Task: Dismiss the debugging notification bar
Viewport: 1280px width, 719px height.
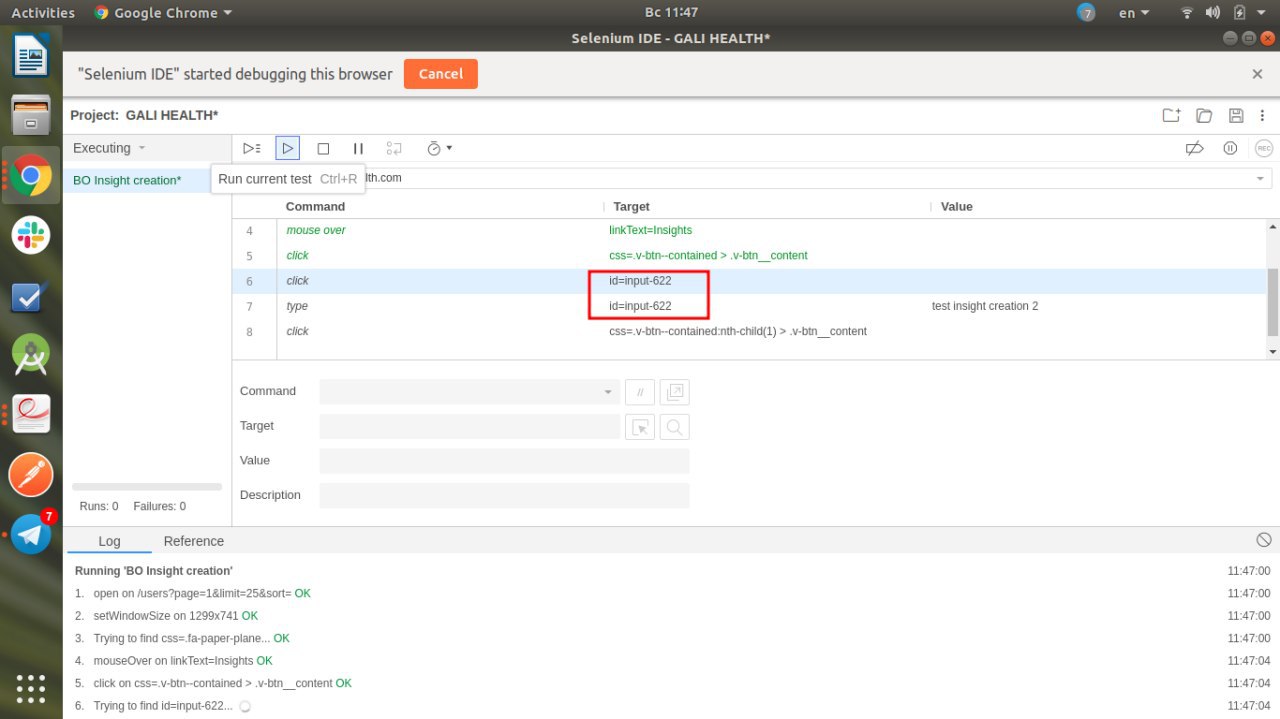Action: [x=1258, y=74]
